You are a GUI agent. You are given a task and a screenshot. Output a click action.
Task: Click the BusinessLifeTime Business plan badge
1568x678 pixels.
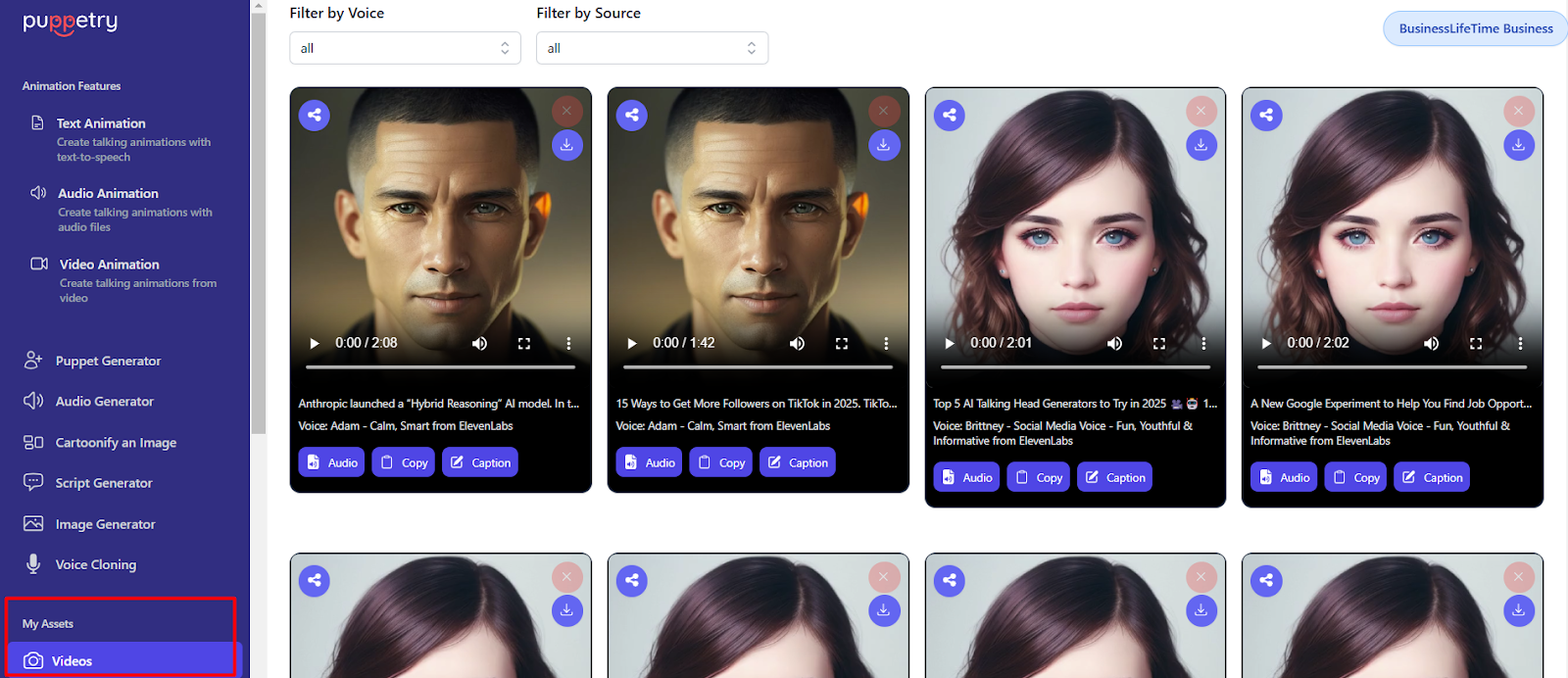(x=1475, y=28)
